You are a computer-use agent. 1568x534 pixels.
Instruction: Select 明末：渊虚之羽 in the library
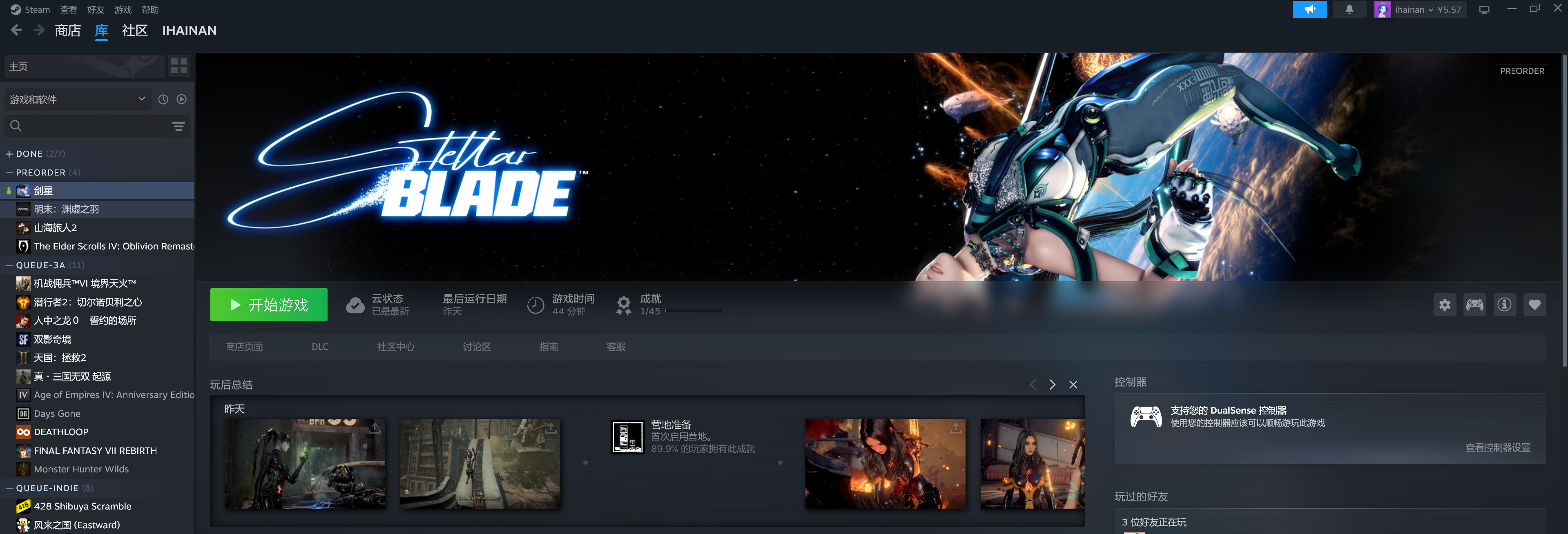pos(97,209)
